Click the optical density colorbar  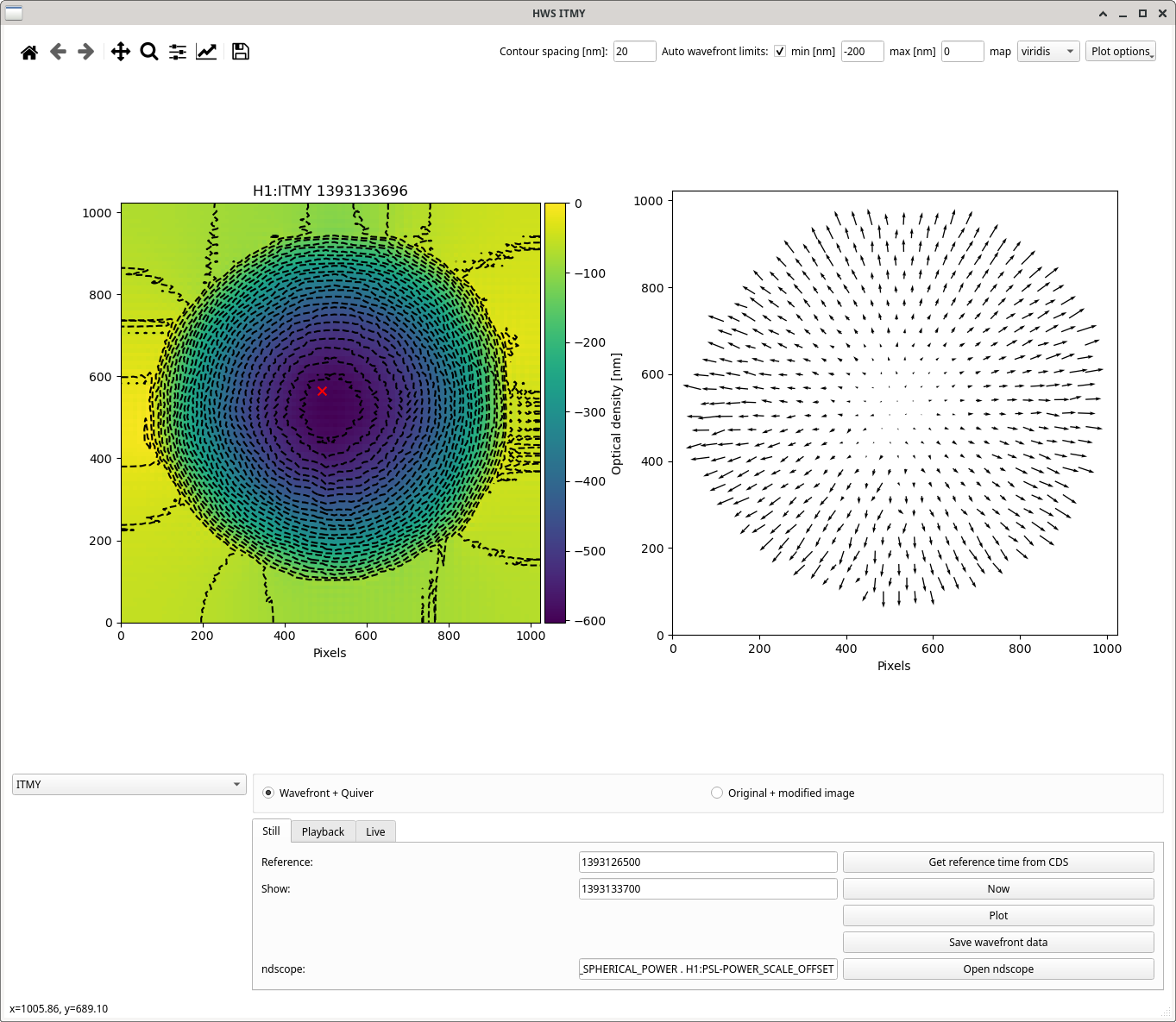coord(555,412)
